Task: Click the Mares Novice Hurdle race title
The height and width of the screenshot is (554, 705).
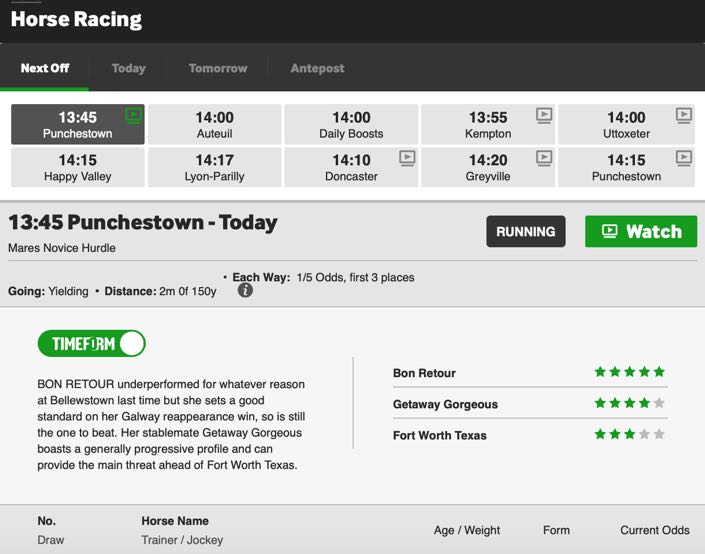Action: [62, 248]
